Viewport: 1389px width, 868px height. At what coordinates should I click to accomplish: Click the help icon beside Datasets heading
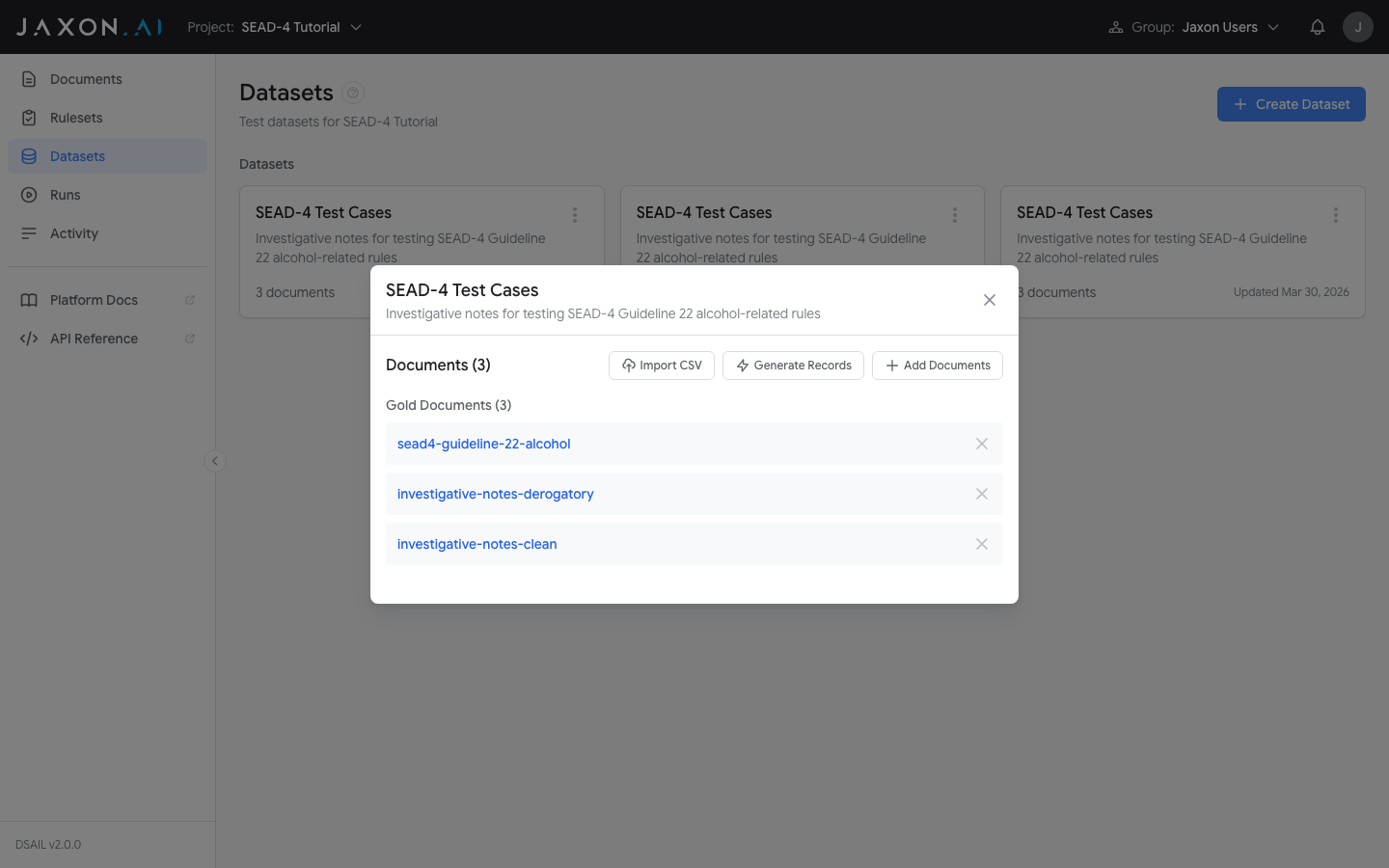(352, 93)
